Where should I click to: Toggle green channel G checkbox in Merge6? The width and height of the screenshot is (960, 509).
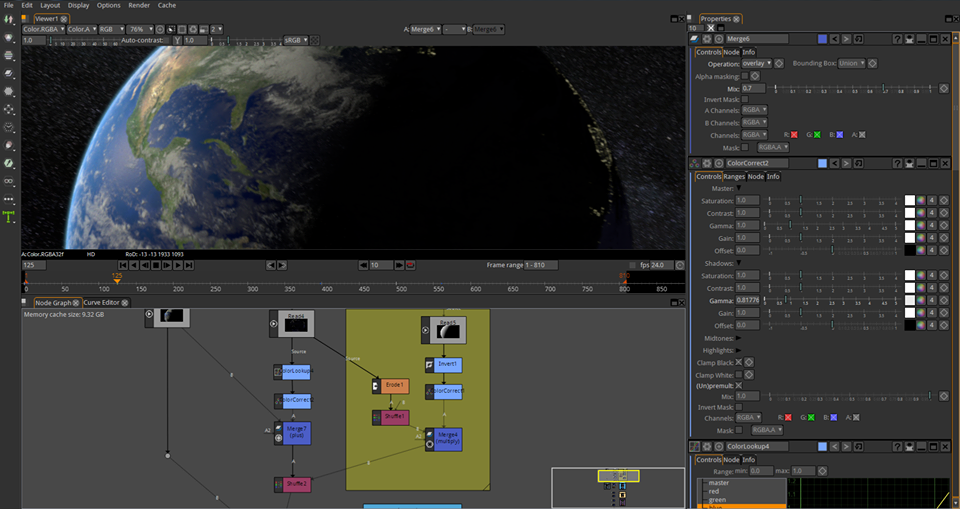pos(817,135)
